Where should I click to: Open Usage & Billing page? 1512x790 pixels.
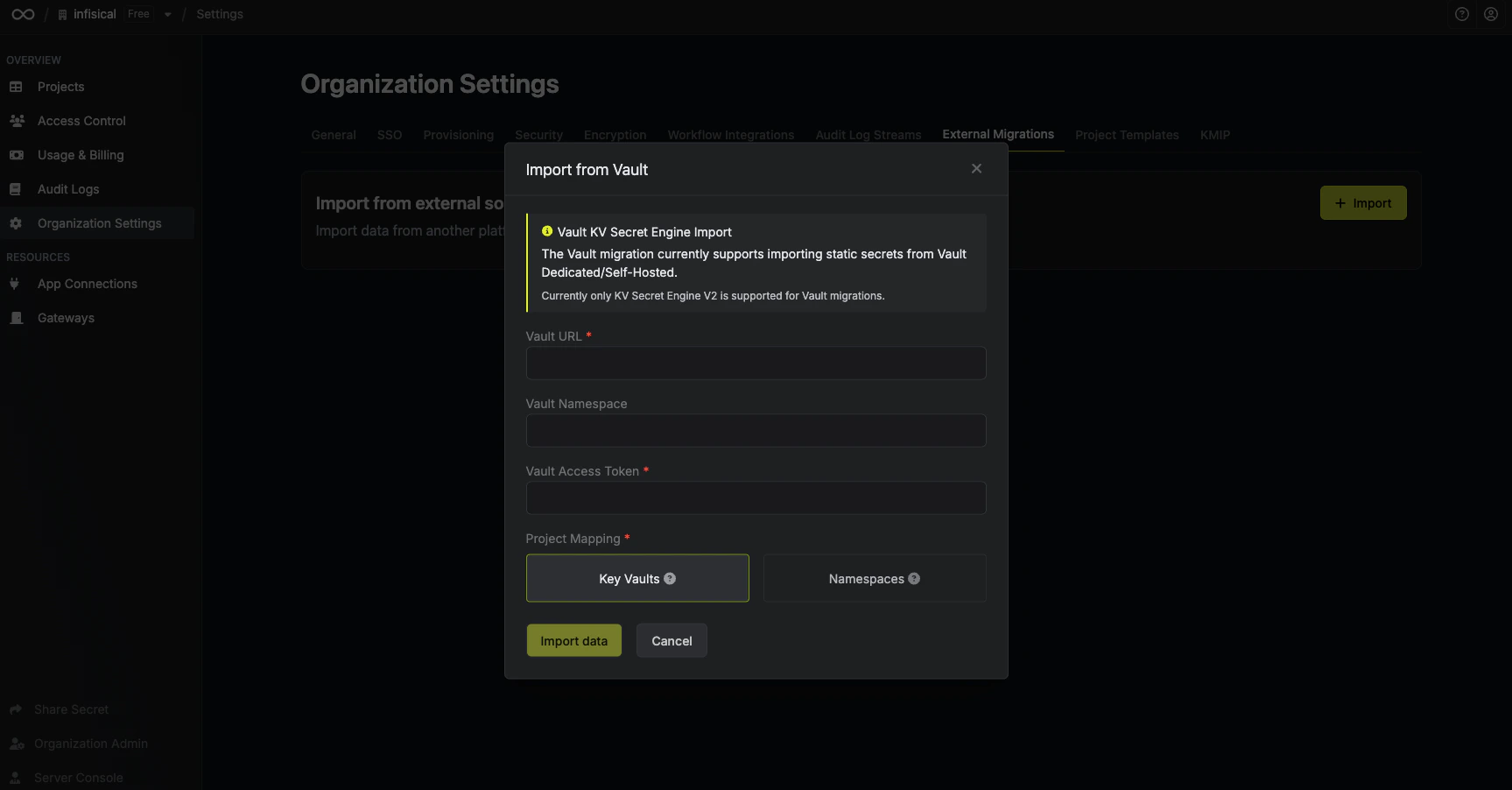click(81, 155)
